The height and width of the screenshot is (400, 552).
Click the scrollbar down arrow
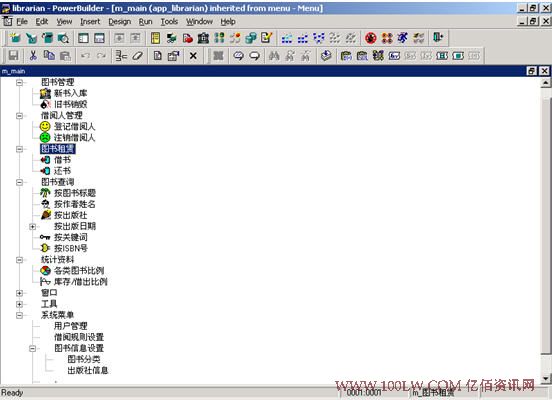click(545, 379)
